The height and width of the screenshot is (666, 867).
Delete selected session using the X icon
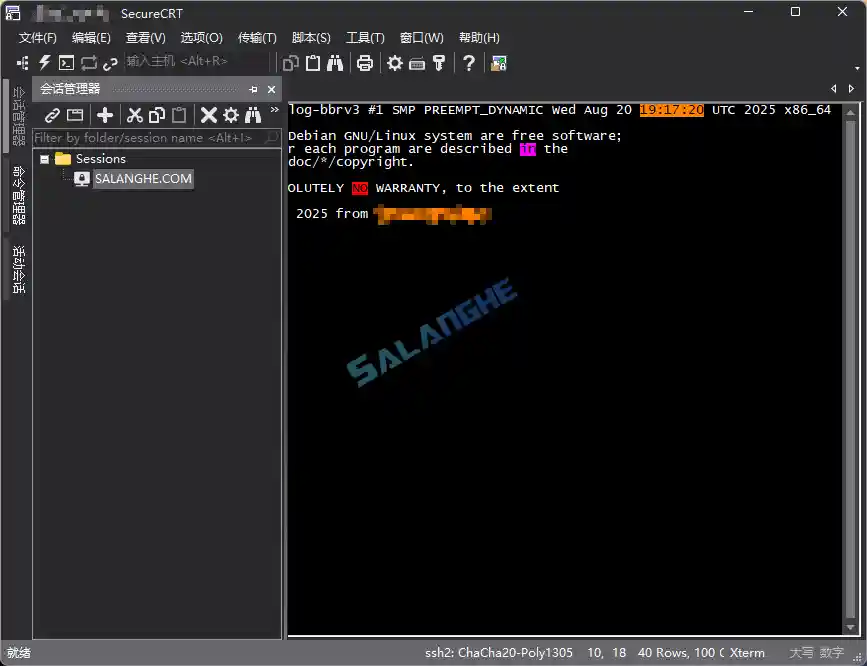coord(207,115)
